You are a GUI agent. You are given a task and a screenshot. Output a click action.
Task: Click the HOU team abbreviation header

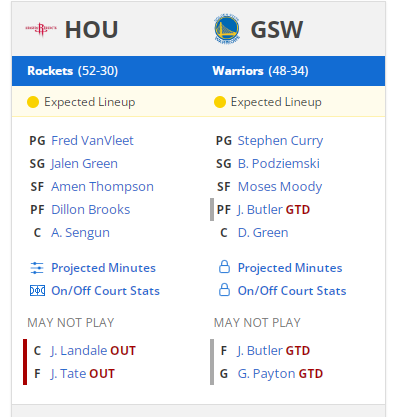tap(91, 30)
